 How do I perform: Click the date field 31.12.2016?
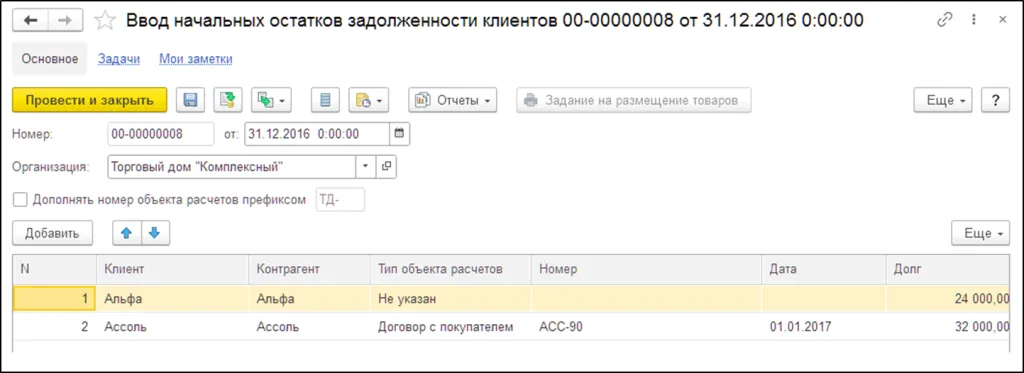coord(317,134)
